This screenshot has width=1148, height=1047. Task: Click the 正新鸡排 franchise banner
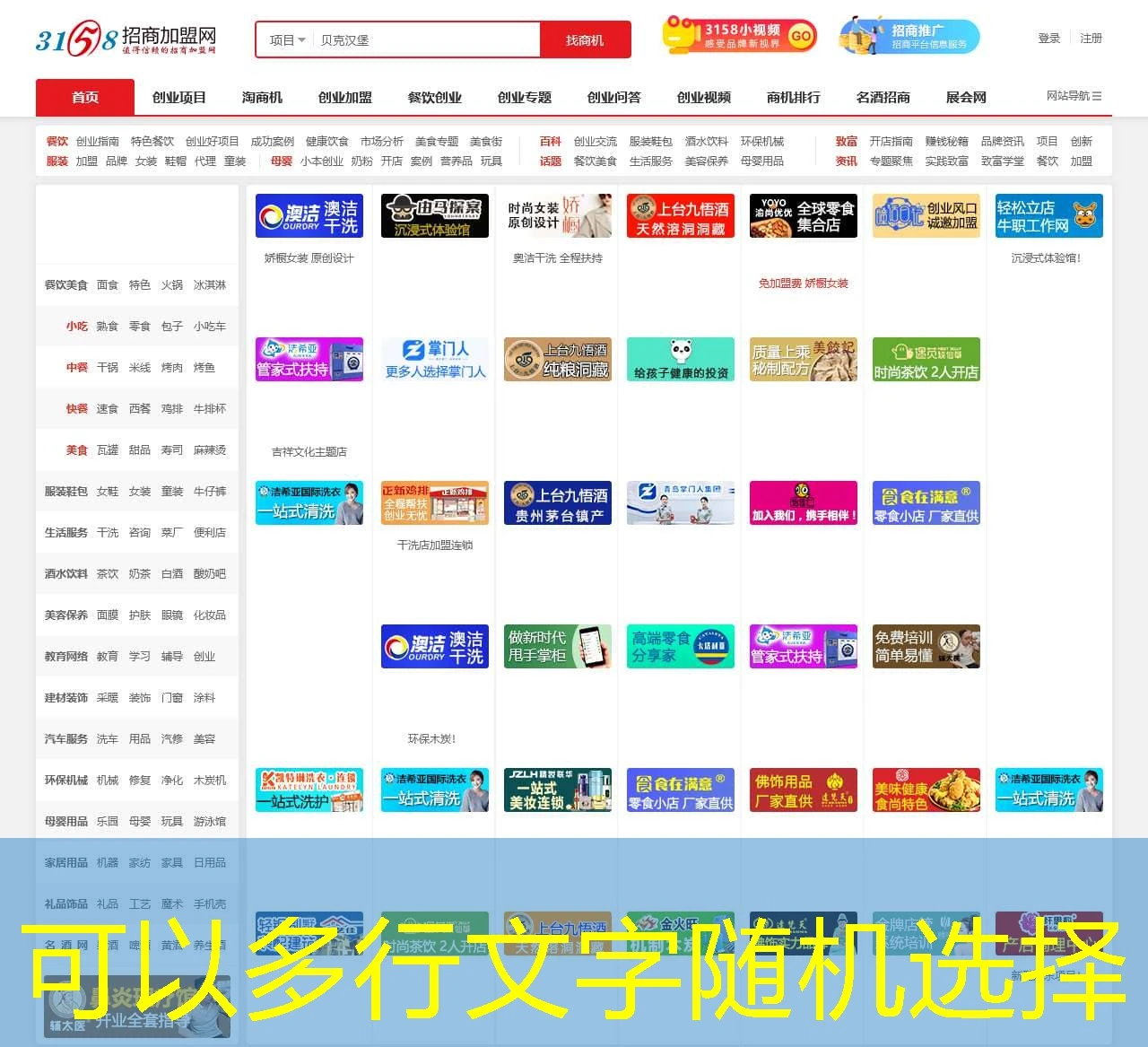coord(434,502)
